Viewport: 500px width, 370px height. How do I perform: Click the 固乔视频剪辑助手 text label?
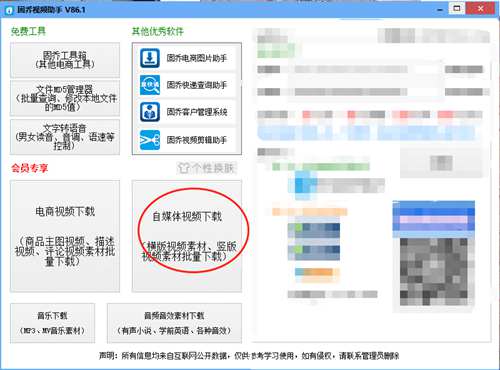click(x=197, y=140)
